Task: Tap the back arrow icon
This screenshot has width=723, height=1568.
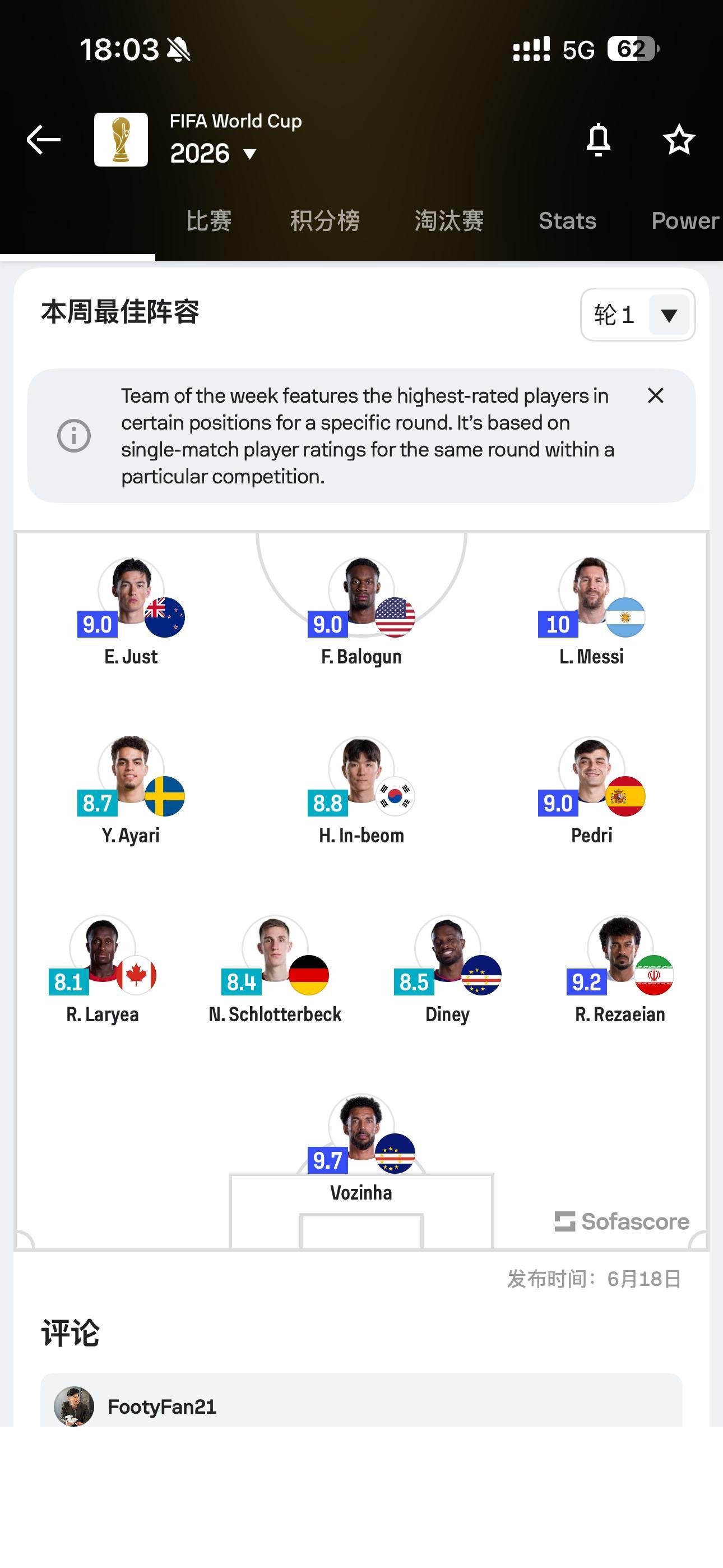Action: (43, 140)
